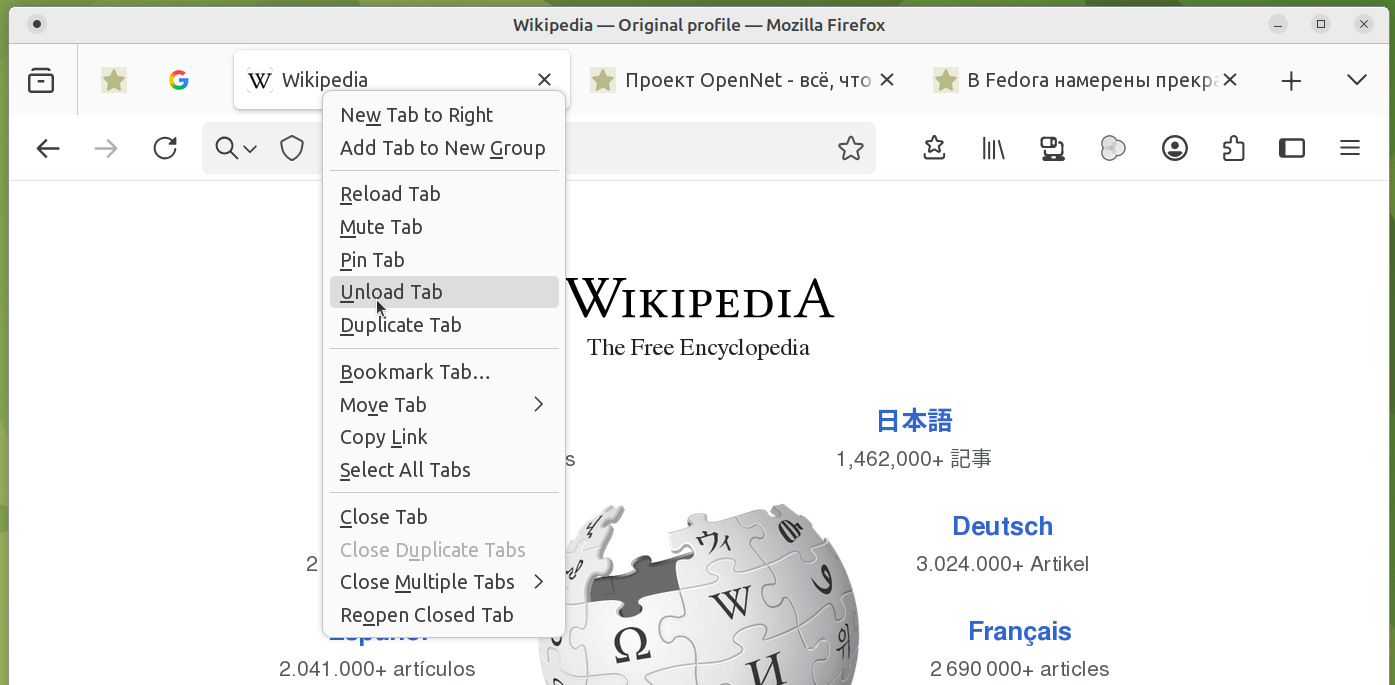The height and width of the screenshot is (685, 1395).
Task: Click 'The Free Encyclopedia' subtitle
Action: click(698, 348)
